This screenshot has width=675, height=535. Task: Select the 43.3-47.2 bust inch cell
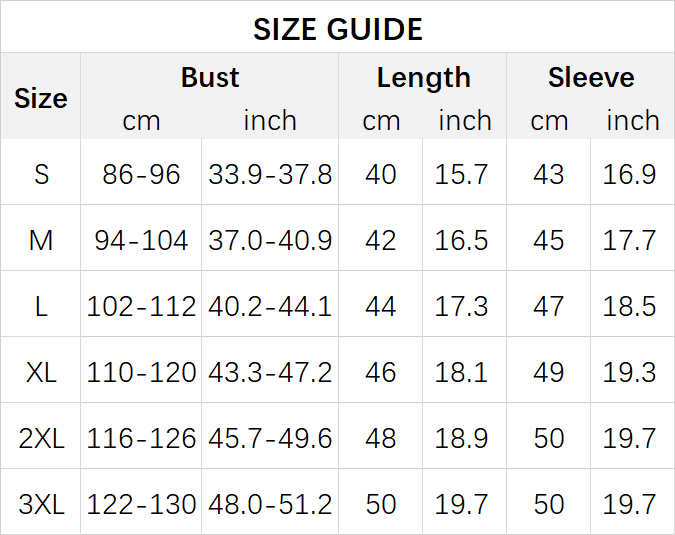[x=270, y=372]
